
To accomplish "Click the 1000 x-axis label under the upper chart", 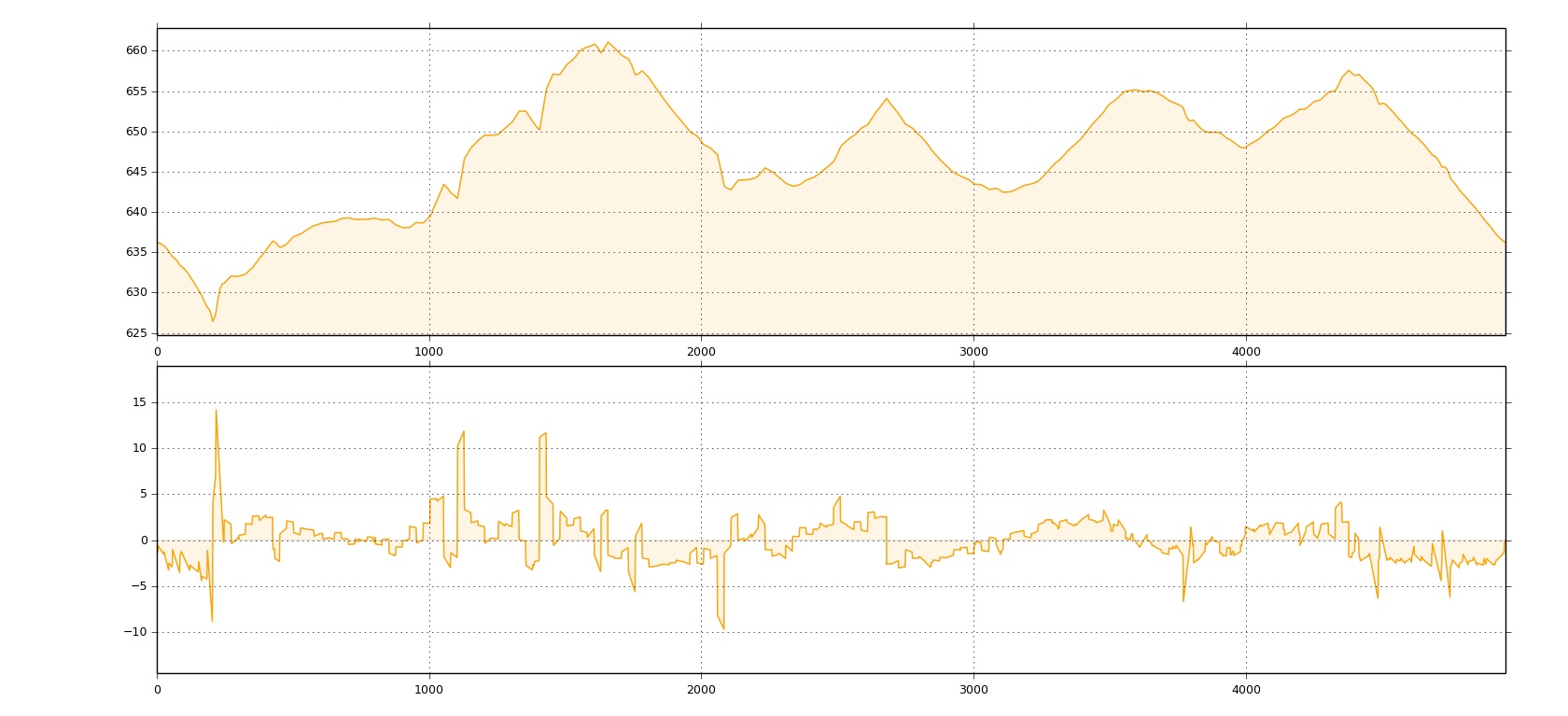I will [429, 352].
